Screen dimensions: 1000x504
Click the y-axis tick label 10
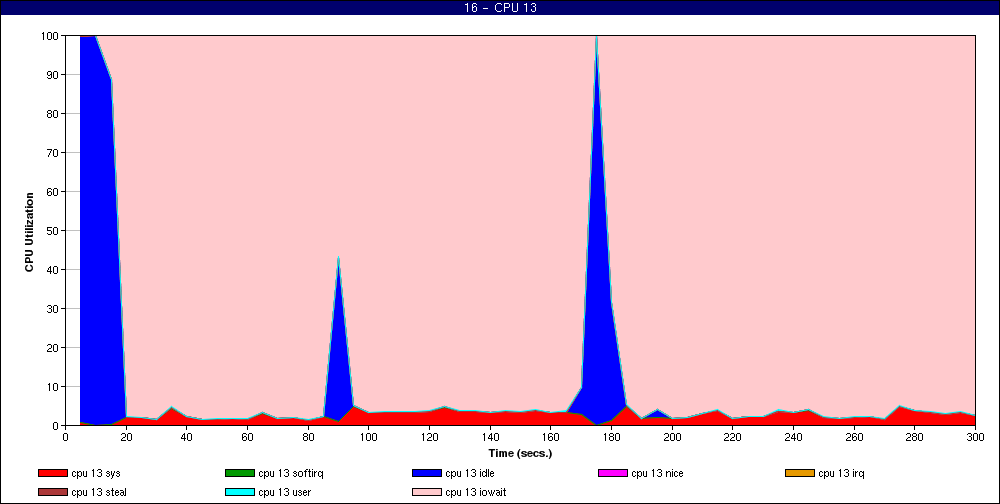coord(52,387)
